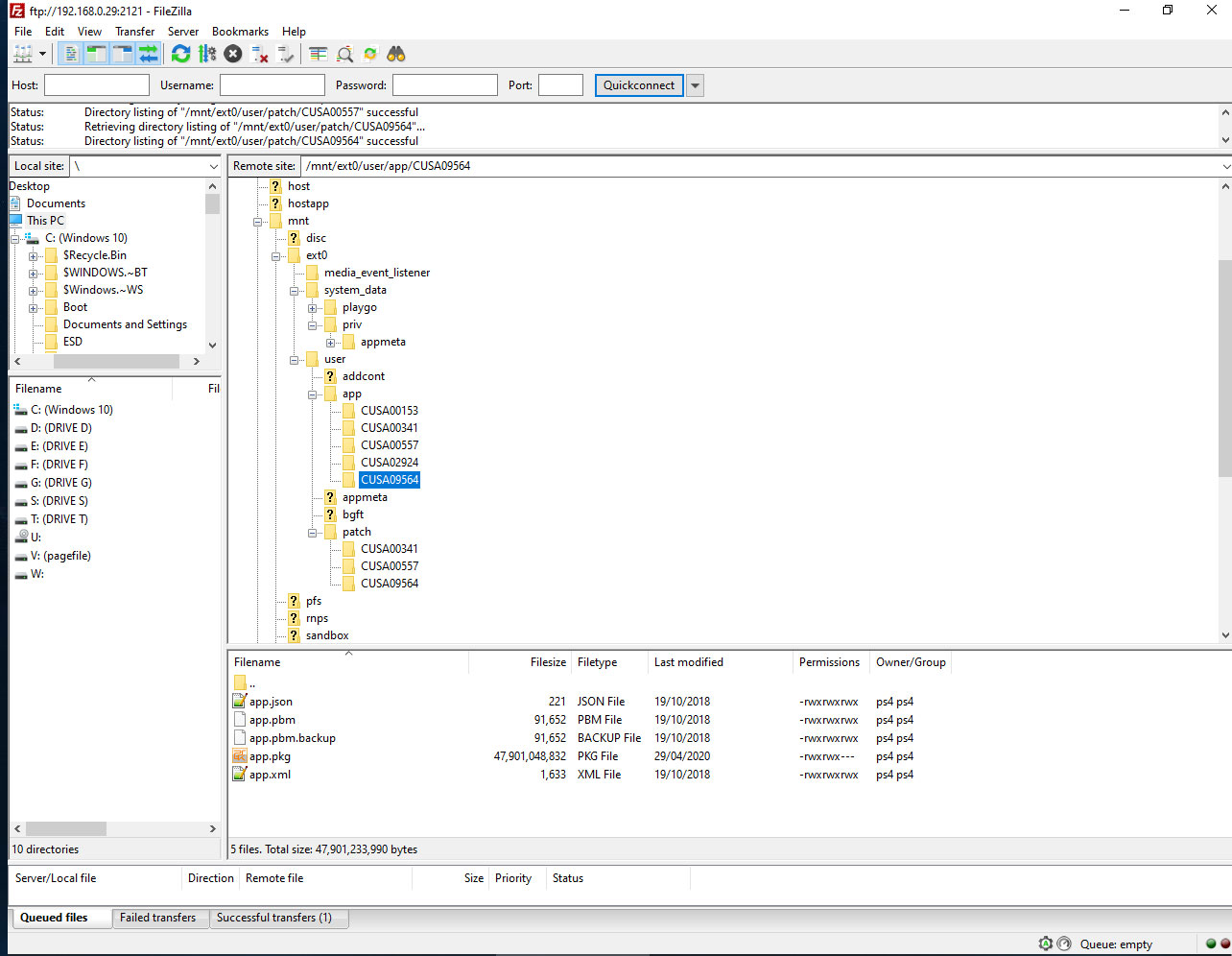Cancel the current operation
1232x956 pixels.
click(x=233, y=55)
